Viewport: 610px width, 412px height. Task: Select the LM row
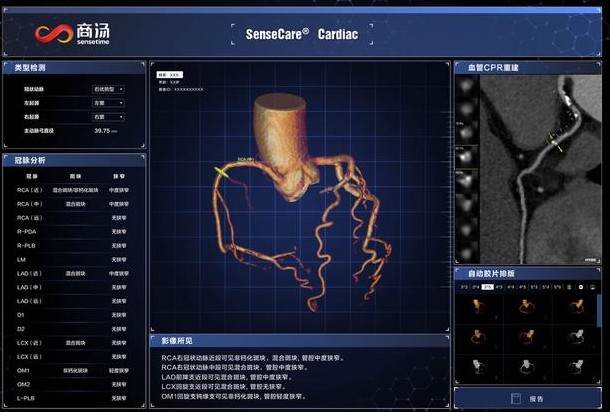[x=74, y=259]
